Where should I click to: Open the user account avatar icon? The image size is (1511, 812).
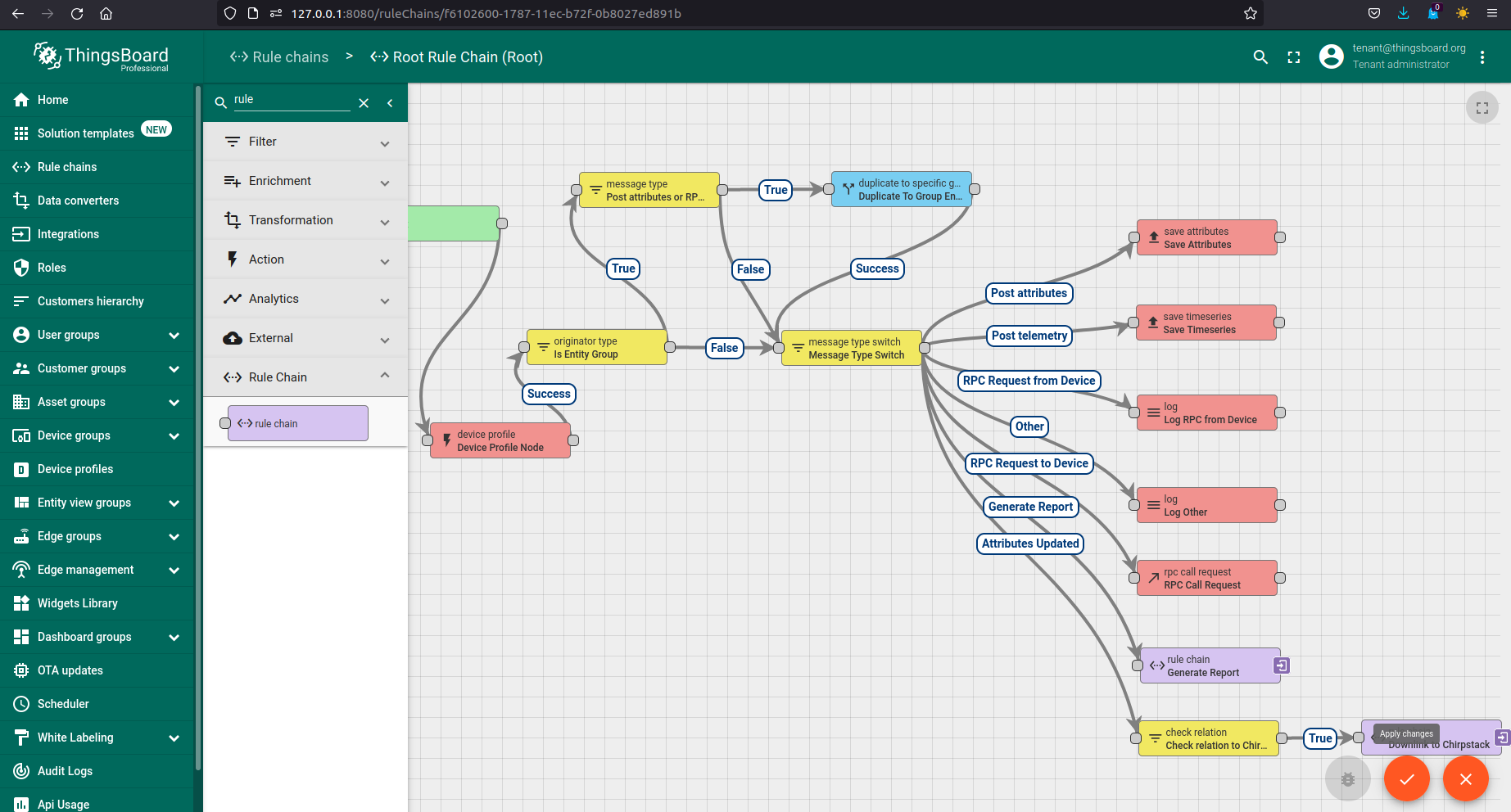pos(1332,56)
